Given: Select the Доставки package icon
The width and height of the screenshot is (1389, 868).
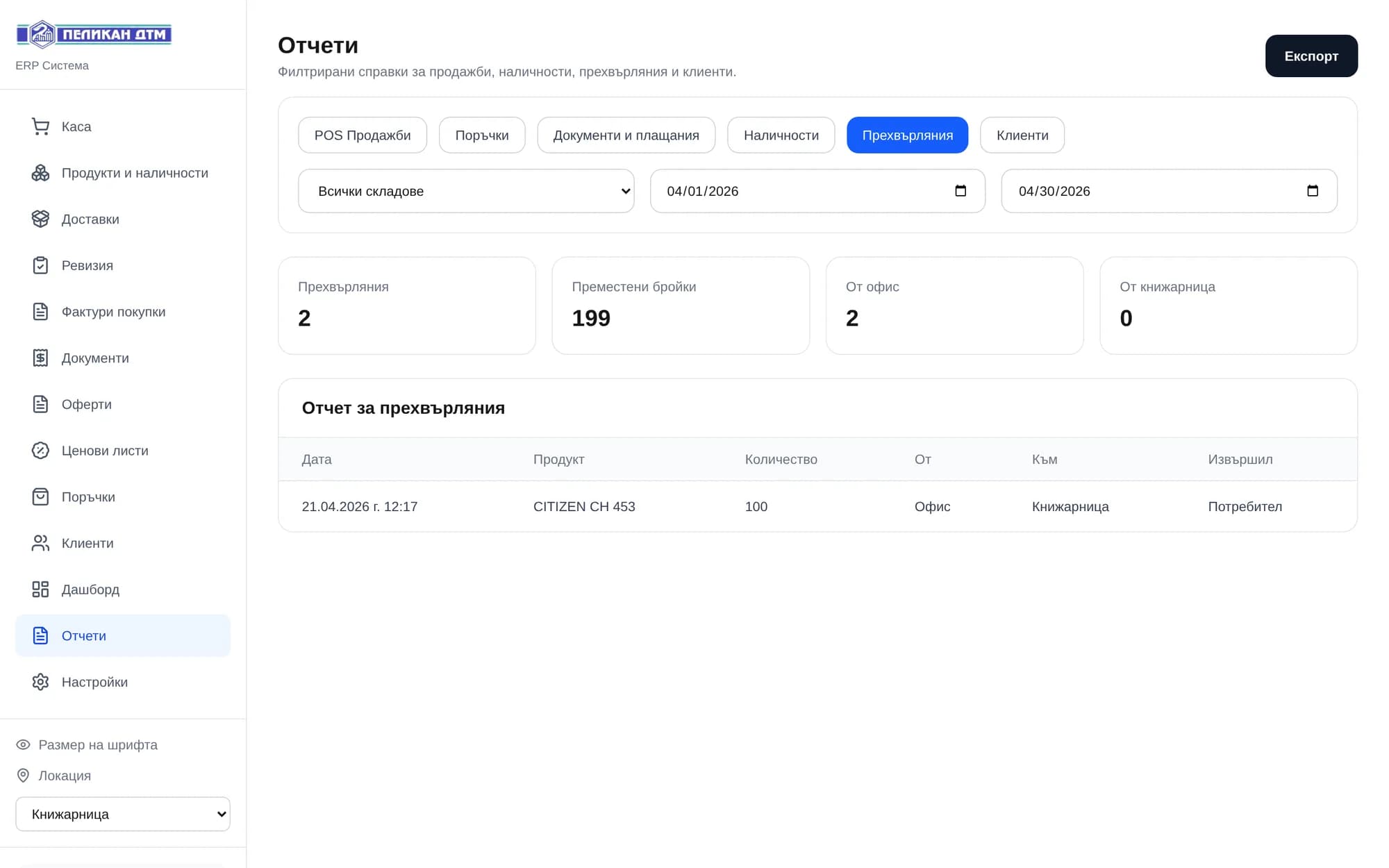Looking at the screenshot, I should click(x=40, y=219).
